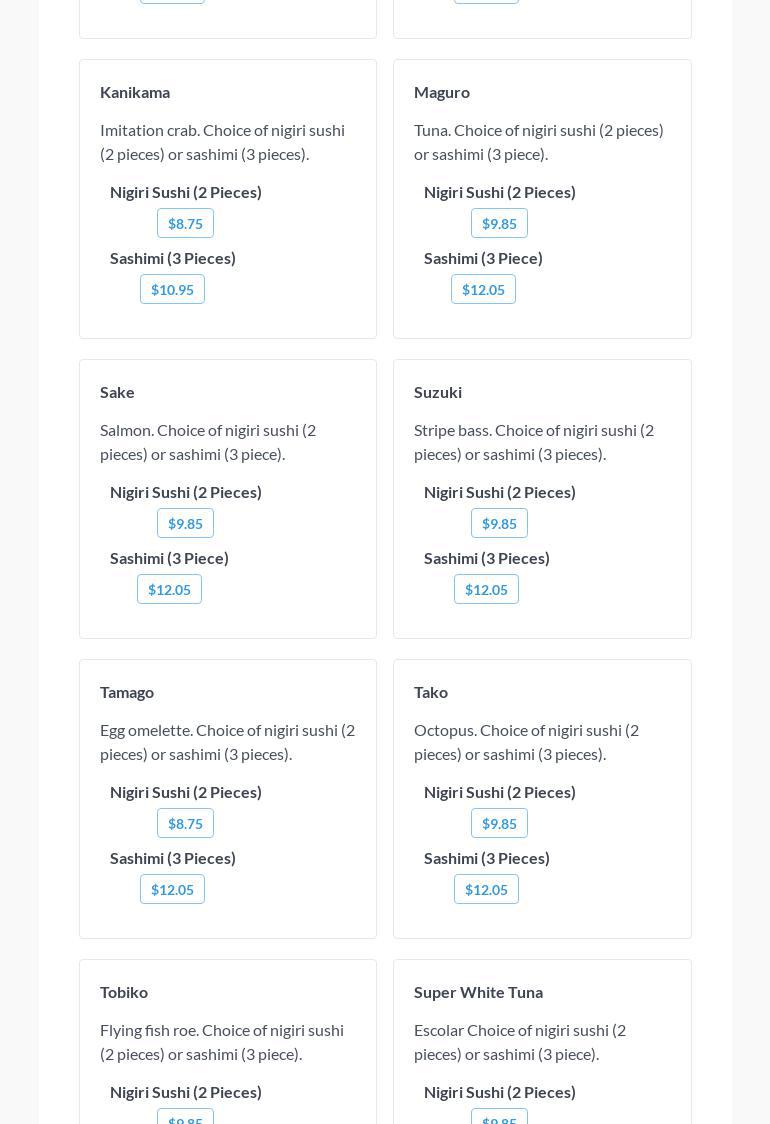Select Tamago sashimi $12.05 price
The image size is (770, 1124).
(172, 889)
